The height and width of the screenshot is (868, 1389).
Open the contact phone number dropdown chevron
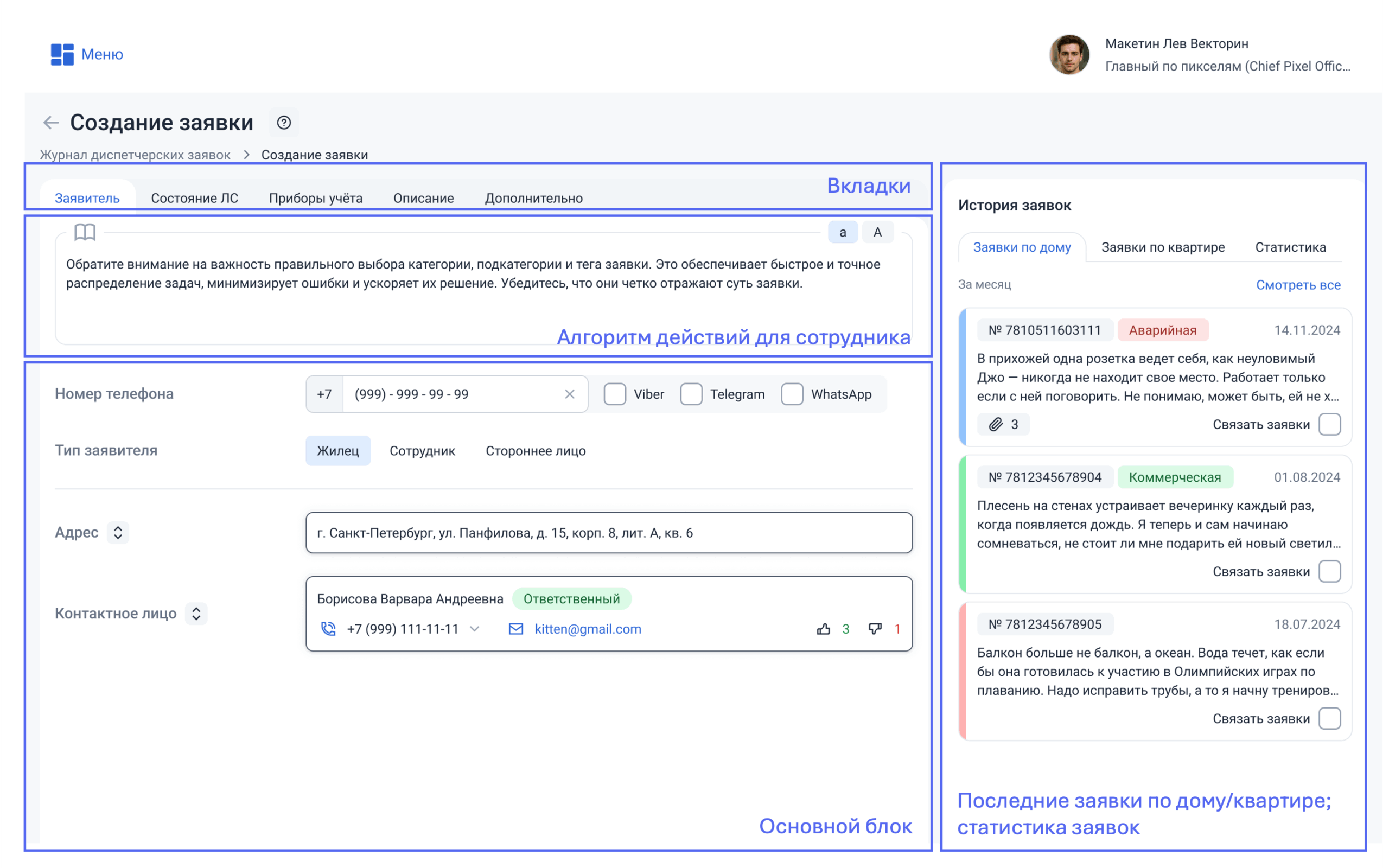pyautogui.click(x=475, y=629)
